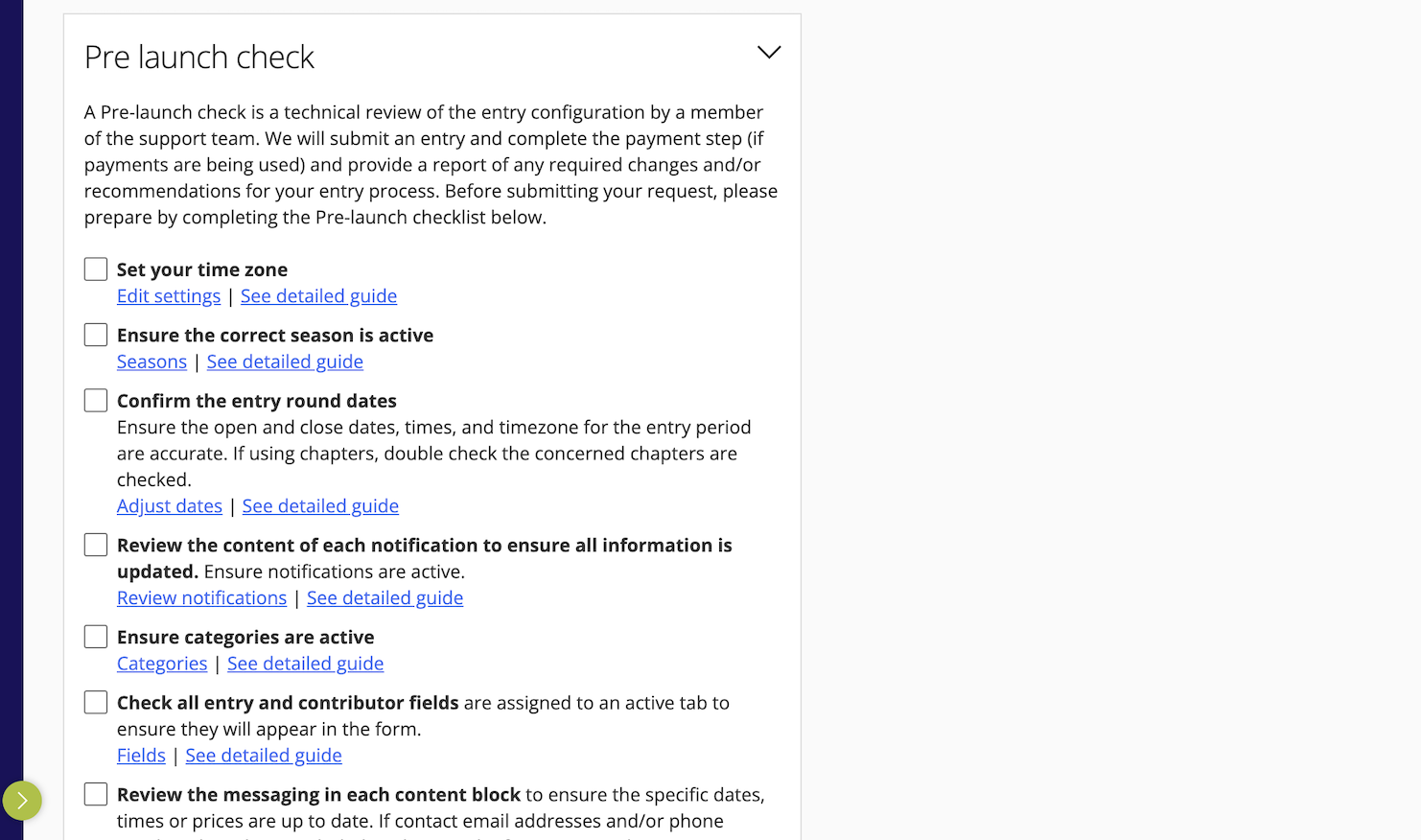
Task: Tick Review the messaging in content block
Action: pyautogui.click(x=96, y=794)
